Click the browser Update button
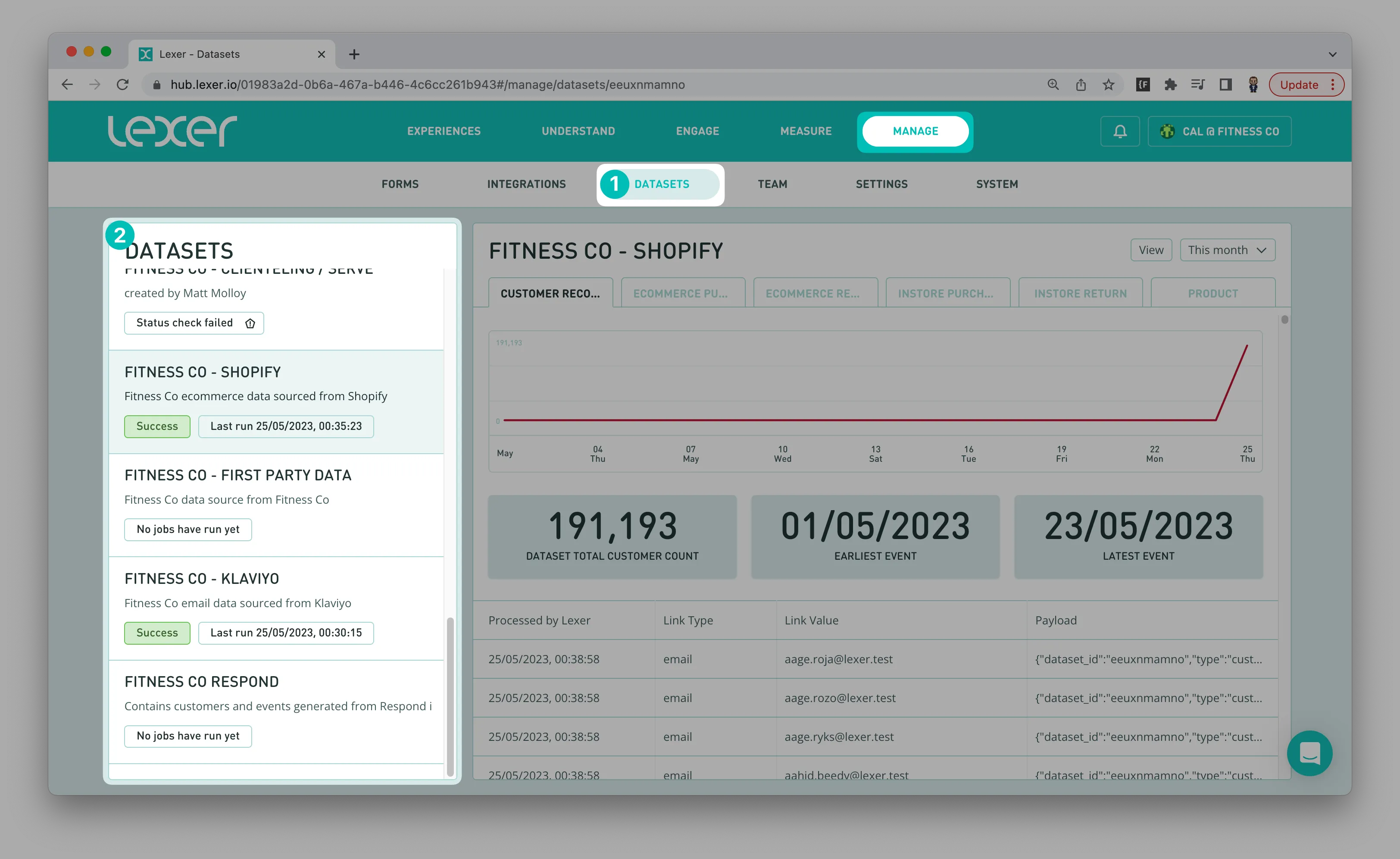1400x859 pixels. coord(1299,85)
